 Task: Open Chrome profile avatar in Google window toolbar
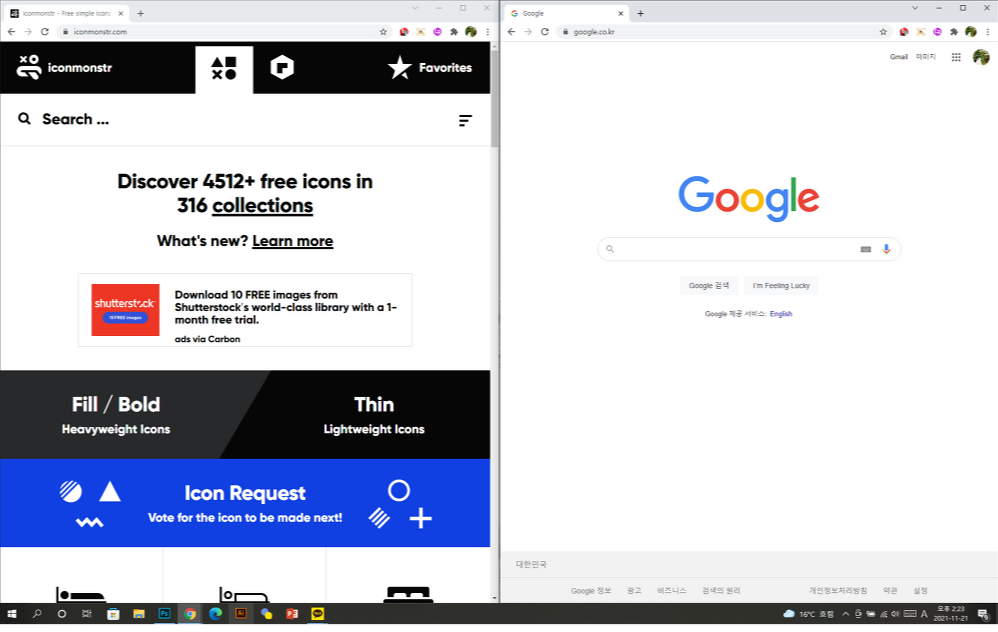(x=971, y=31)
